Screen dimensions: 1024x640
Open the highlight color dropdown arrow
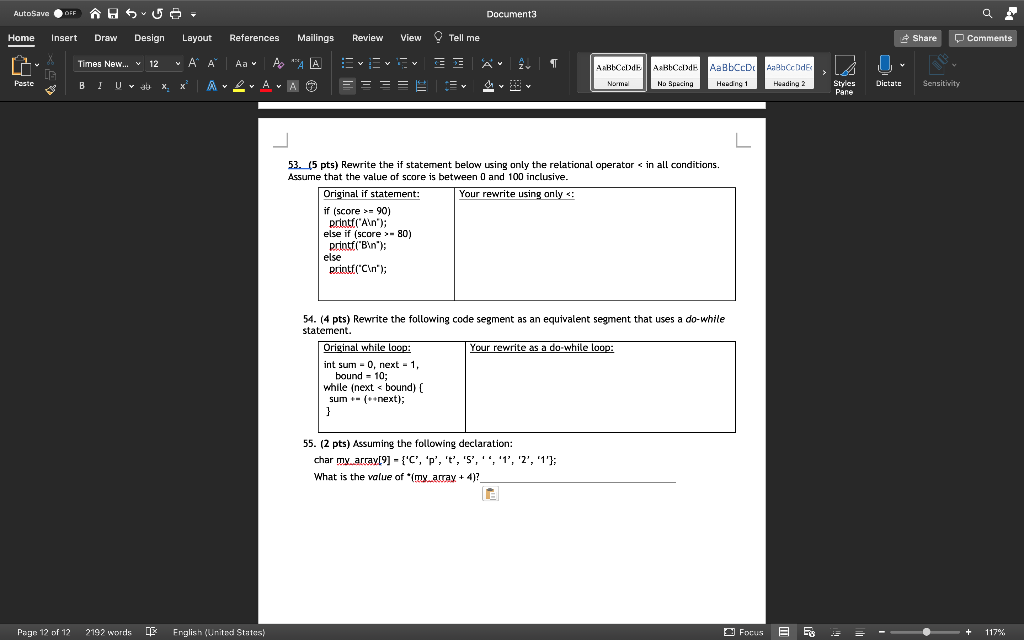pos(251,86)
